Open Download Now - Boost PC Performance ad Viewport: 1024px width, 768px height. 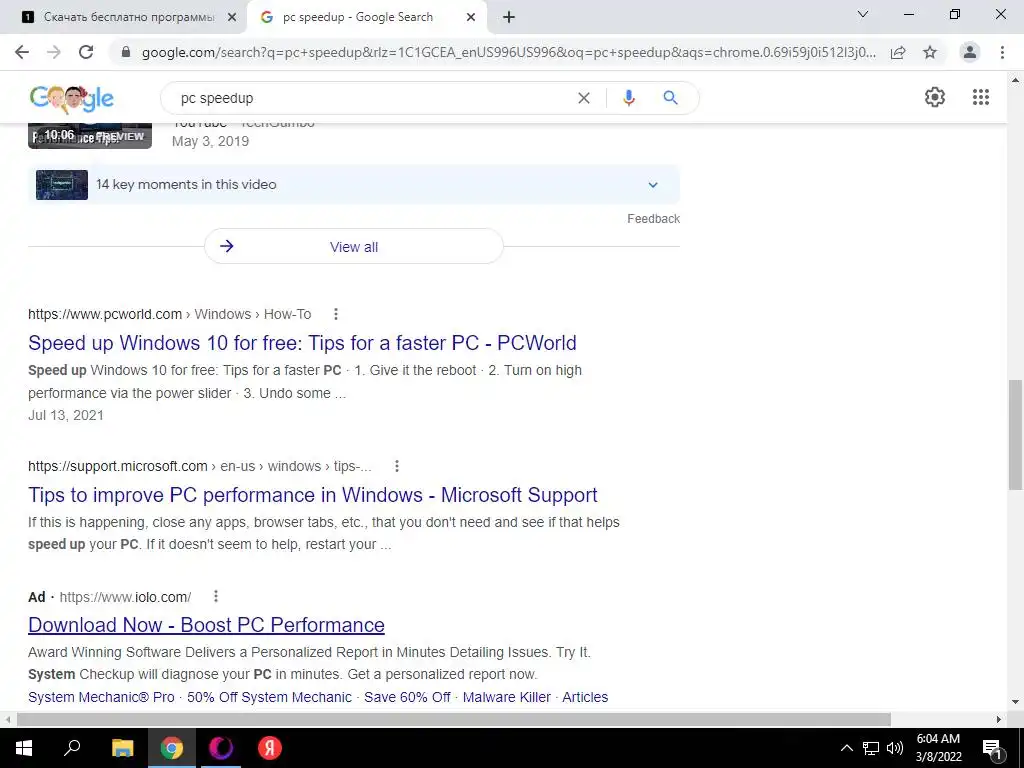coord(206,625)
